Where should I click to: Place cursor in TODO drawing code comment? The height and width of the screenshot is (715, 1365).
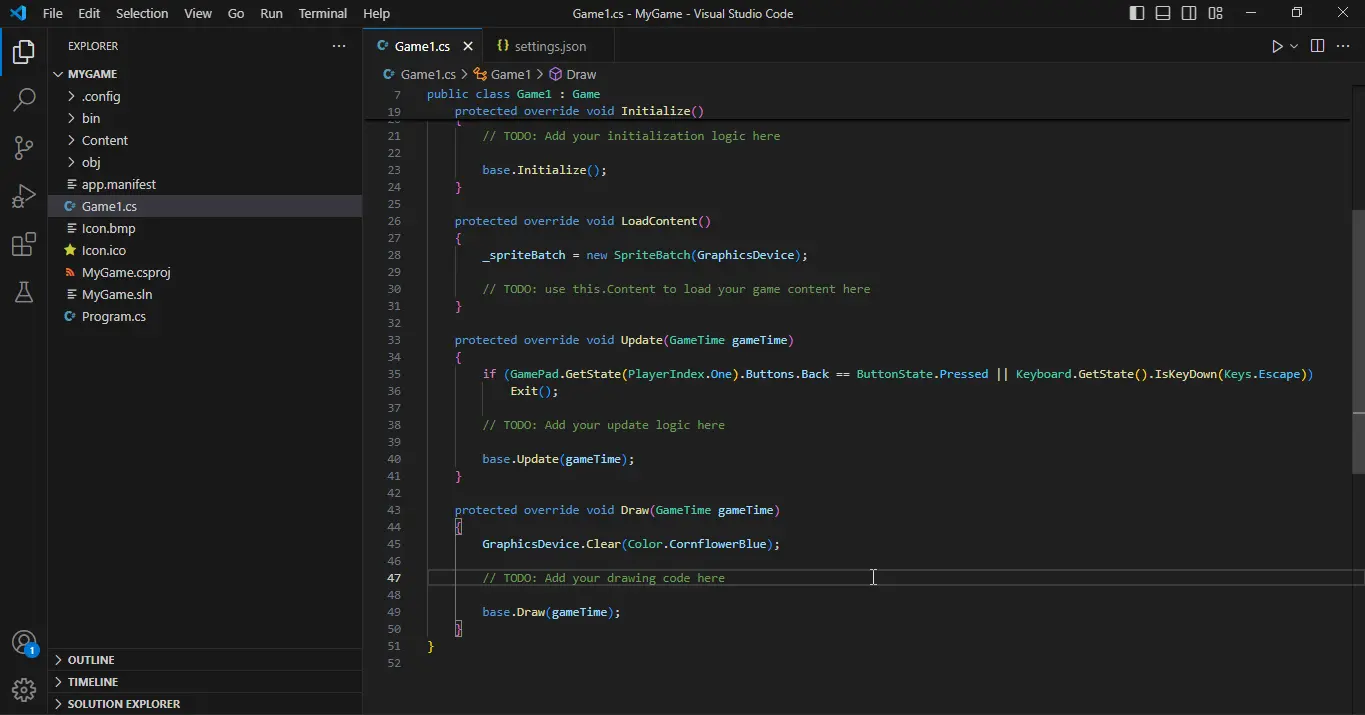coord(603,578)
